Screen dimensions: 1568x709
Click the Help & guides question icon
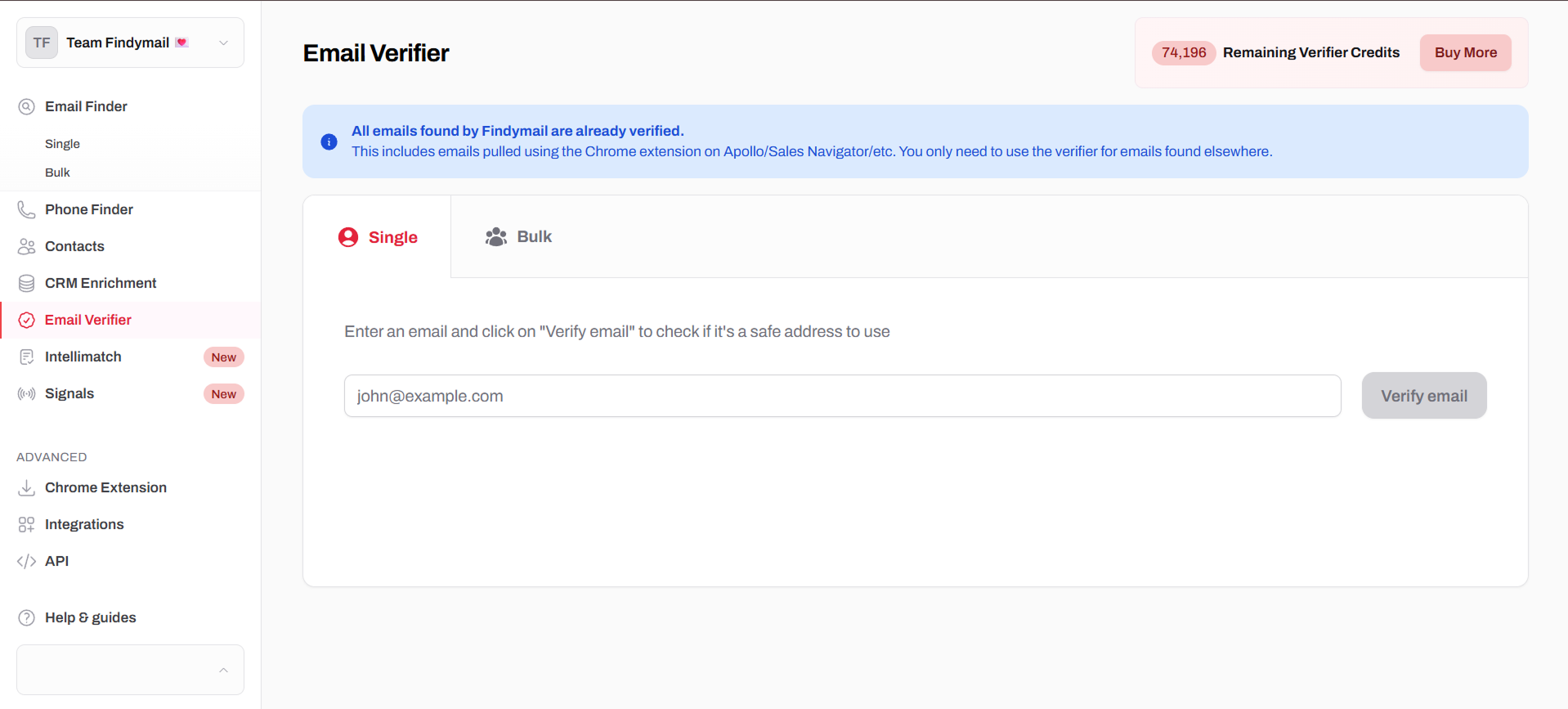coord(27,617)
